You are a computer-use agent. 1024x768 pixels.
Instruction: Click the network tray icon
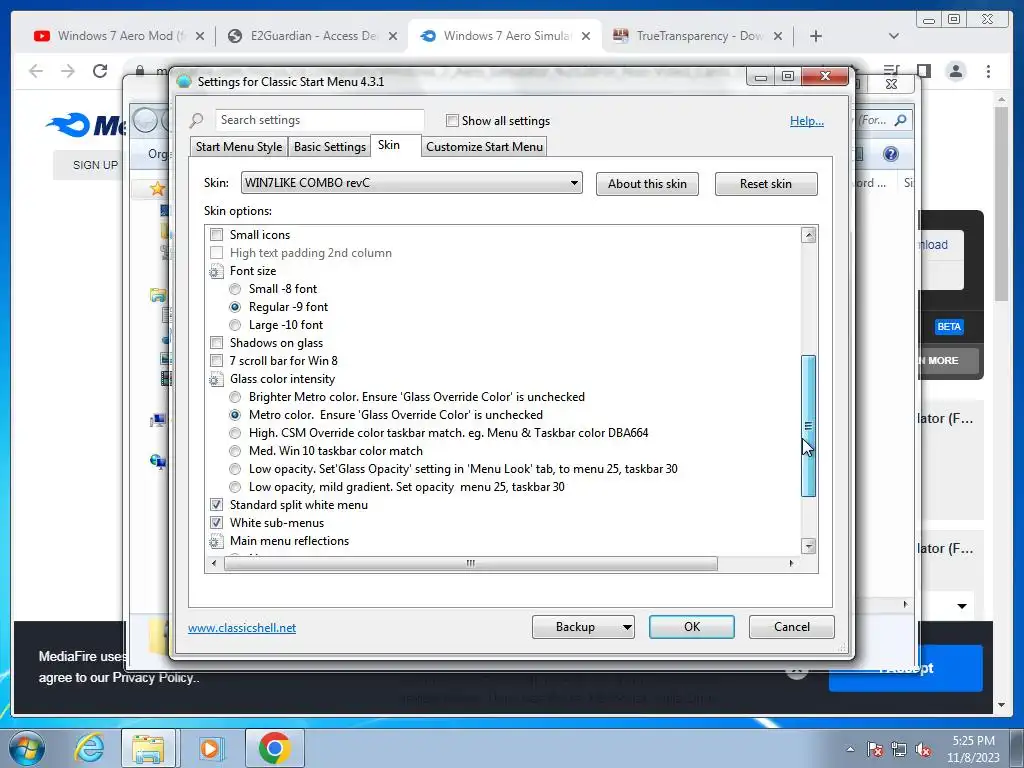pyautogui.click(x=899, y=749)
